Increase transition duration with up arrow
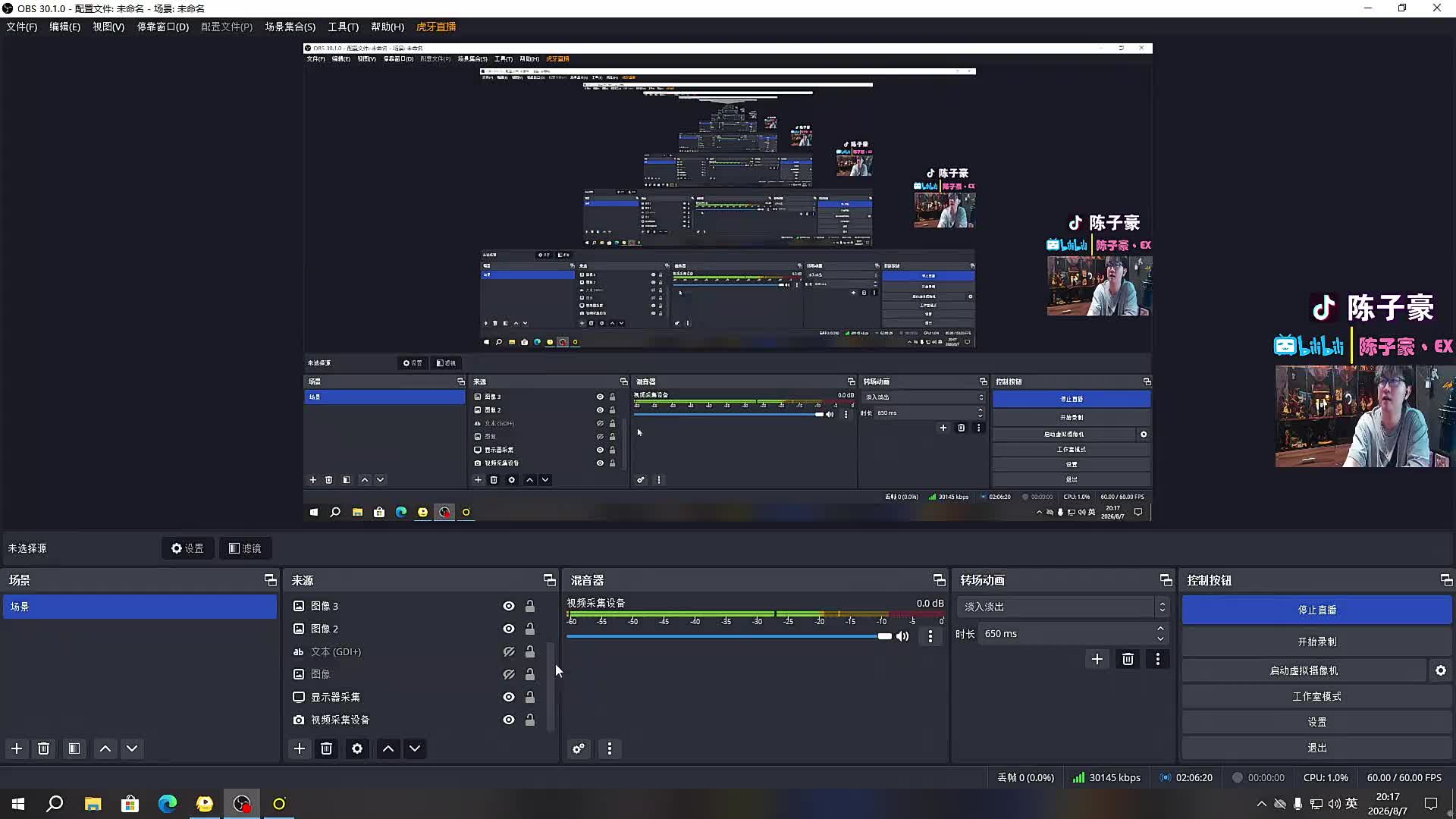 (1160, 629)
